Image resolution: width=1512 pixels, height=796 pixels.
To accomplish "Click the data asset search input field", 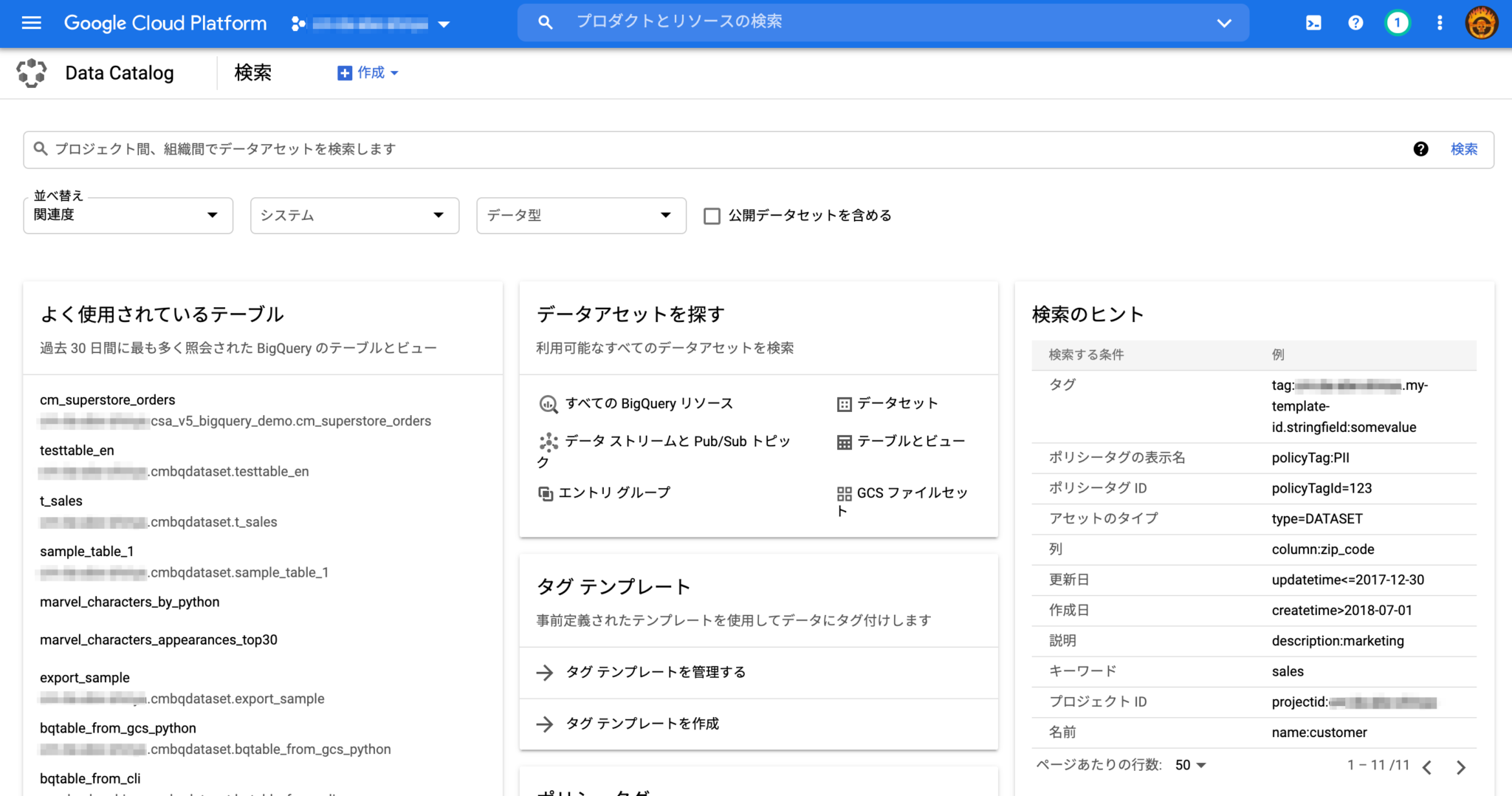I will coord(443,149).
